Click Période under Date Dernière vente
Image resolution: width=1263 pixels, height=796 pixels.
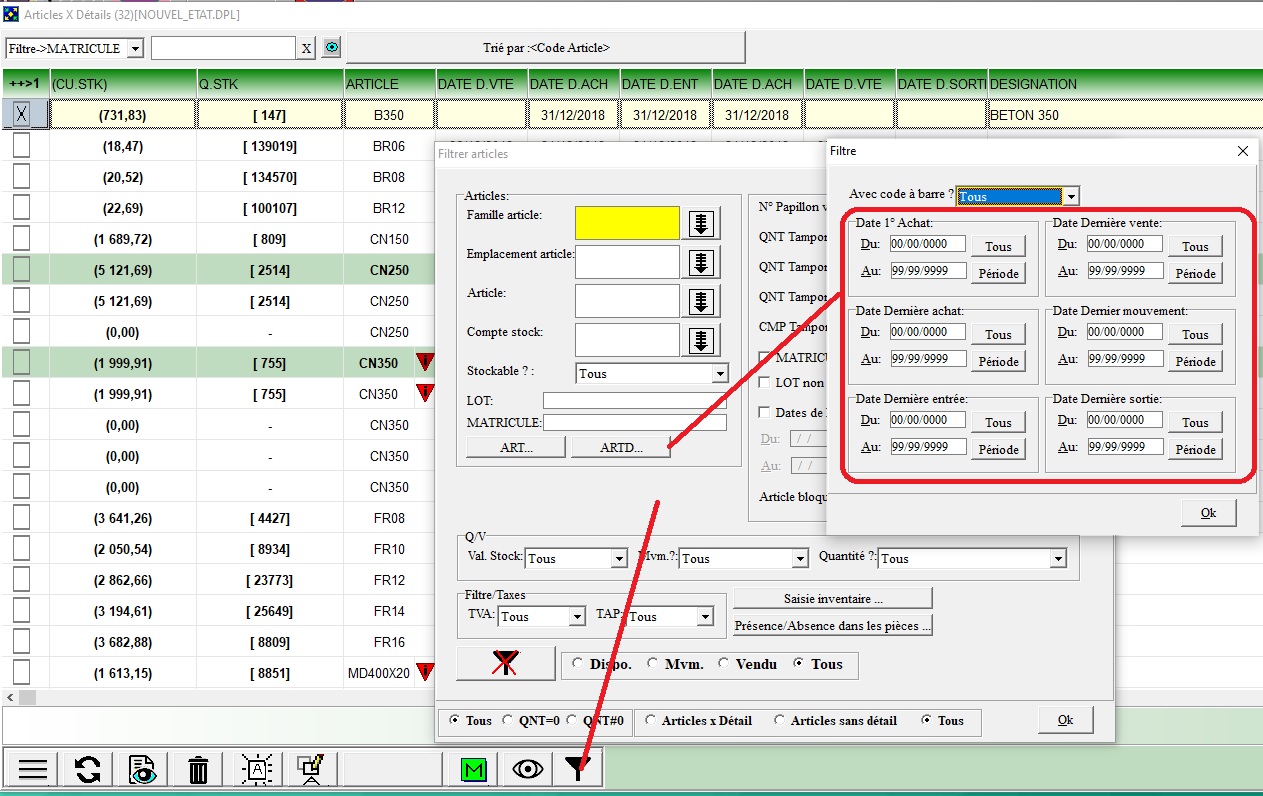click(x=1195, y=274)
